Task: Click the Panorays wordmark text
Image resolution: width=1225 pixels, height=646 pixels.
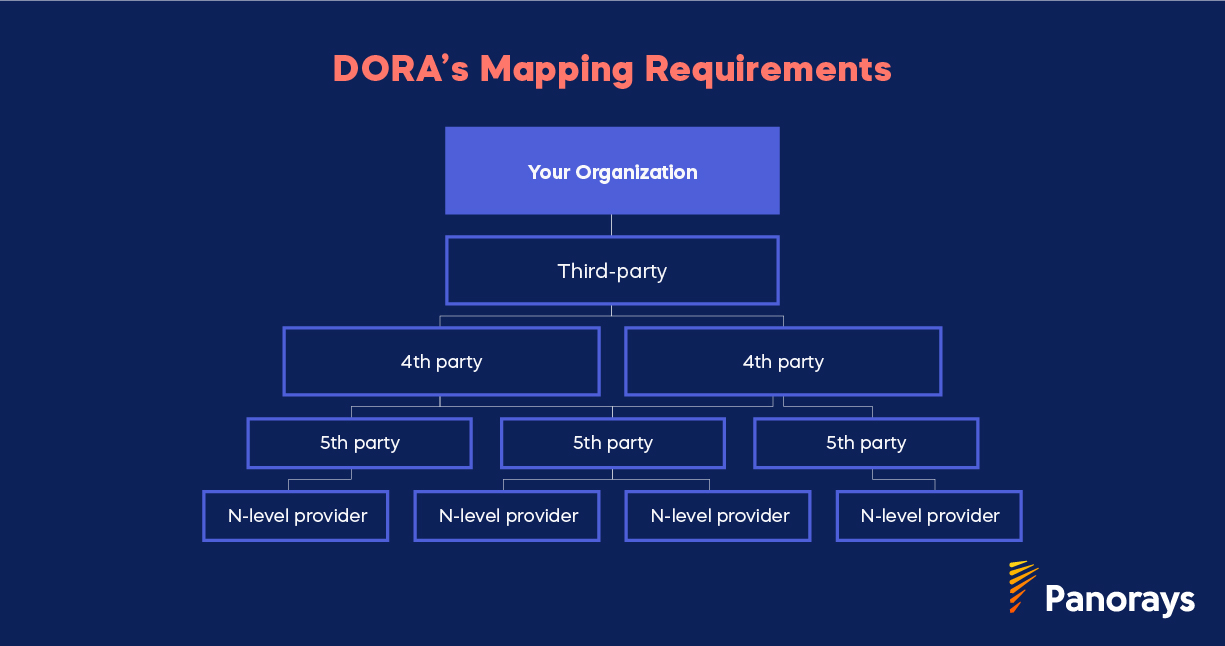Action: 1120,600
